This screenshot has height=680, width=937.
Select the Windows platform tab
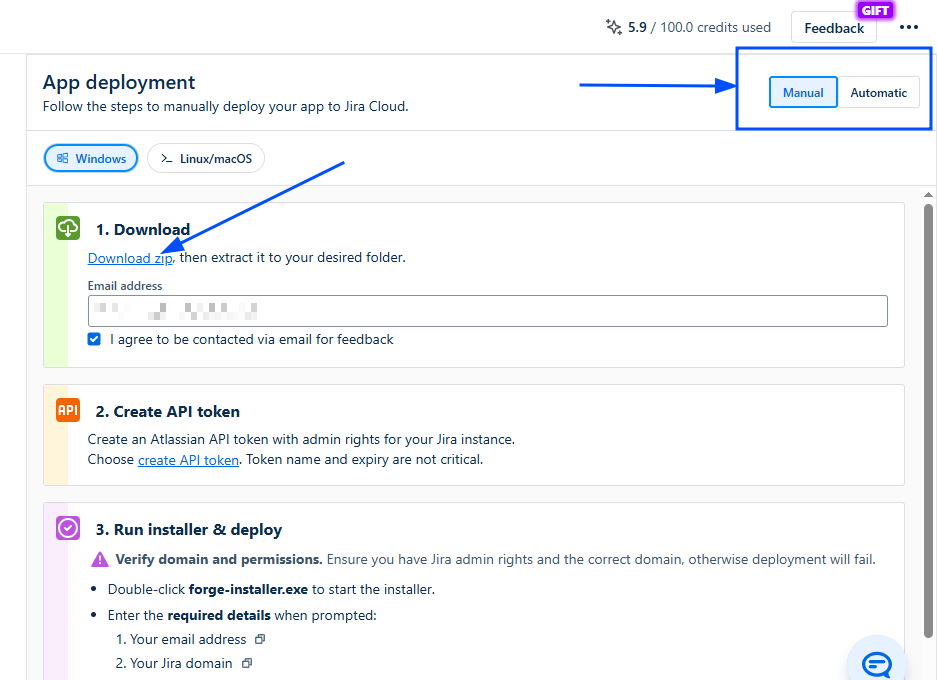pos(91,158)
